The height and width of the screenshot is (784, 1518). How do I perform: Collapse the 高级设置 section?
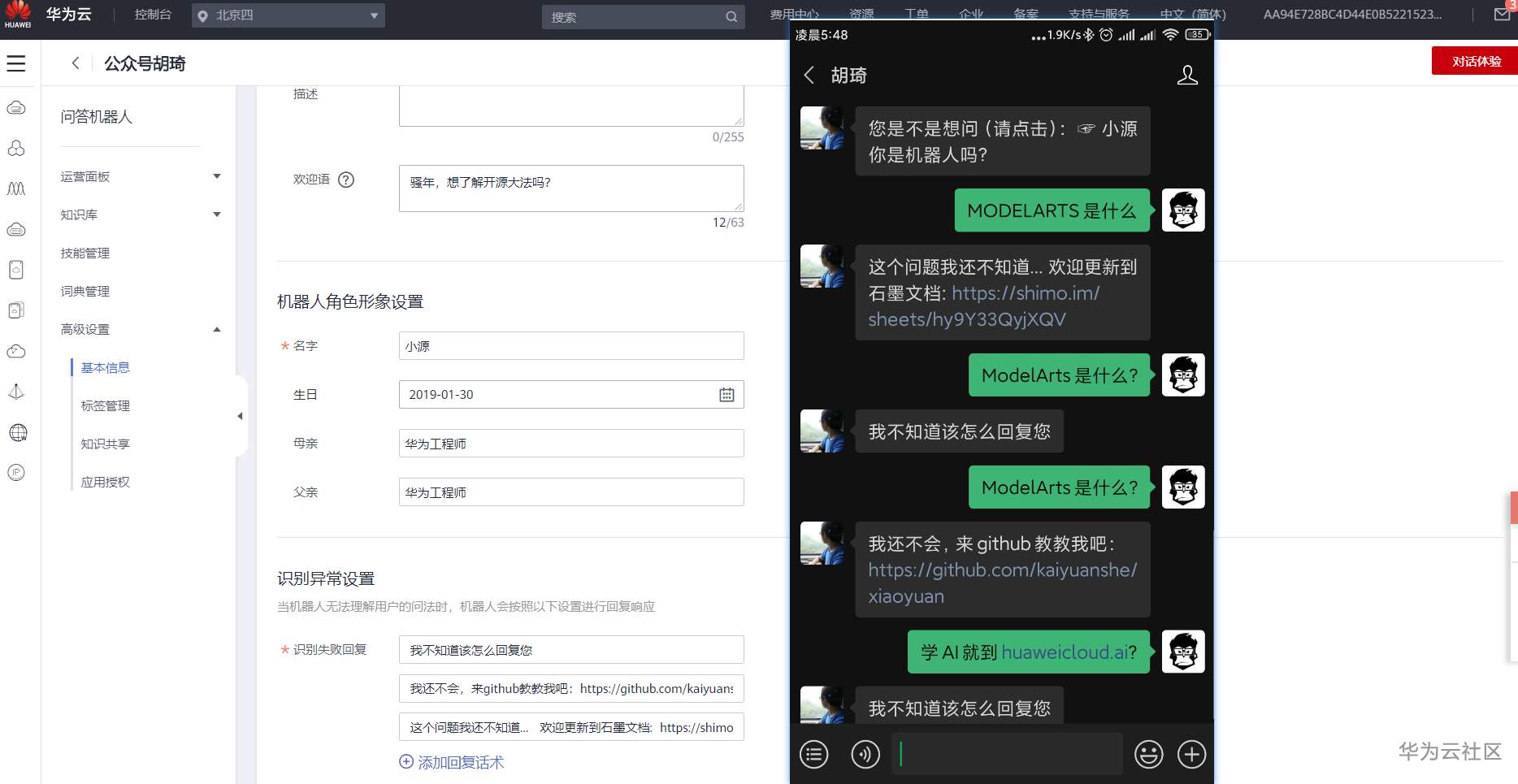click(216, 329)
